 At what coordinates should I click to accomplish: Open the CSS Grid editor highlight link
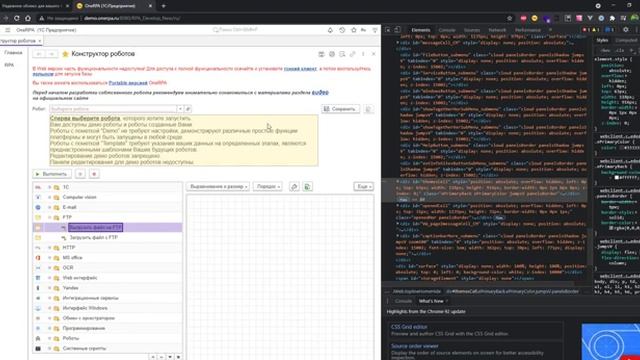[x=409, y=327]
